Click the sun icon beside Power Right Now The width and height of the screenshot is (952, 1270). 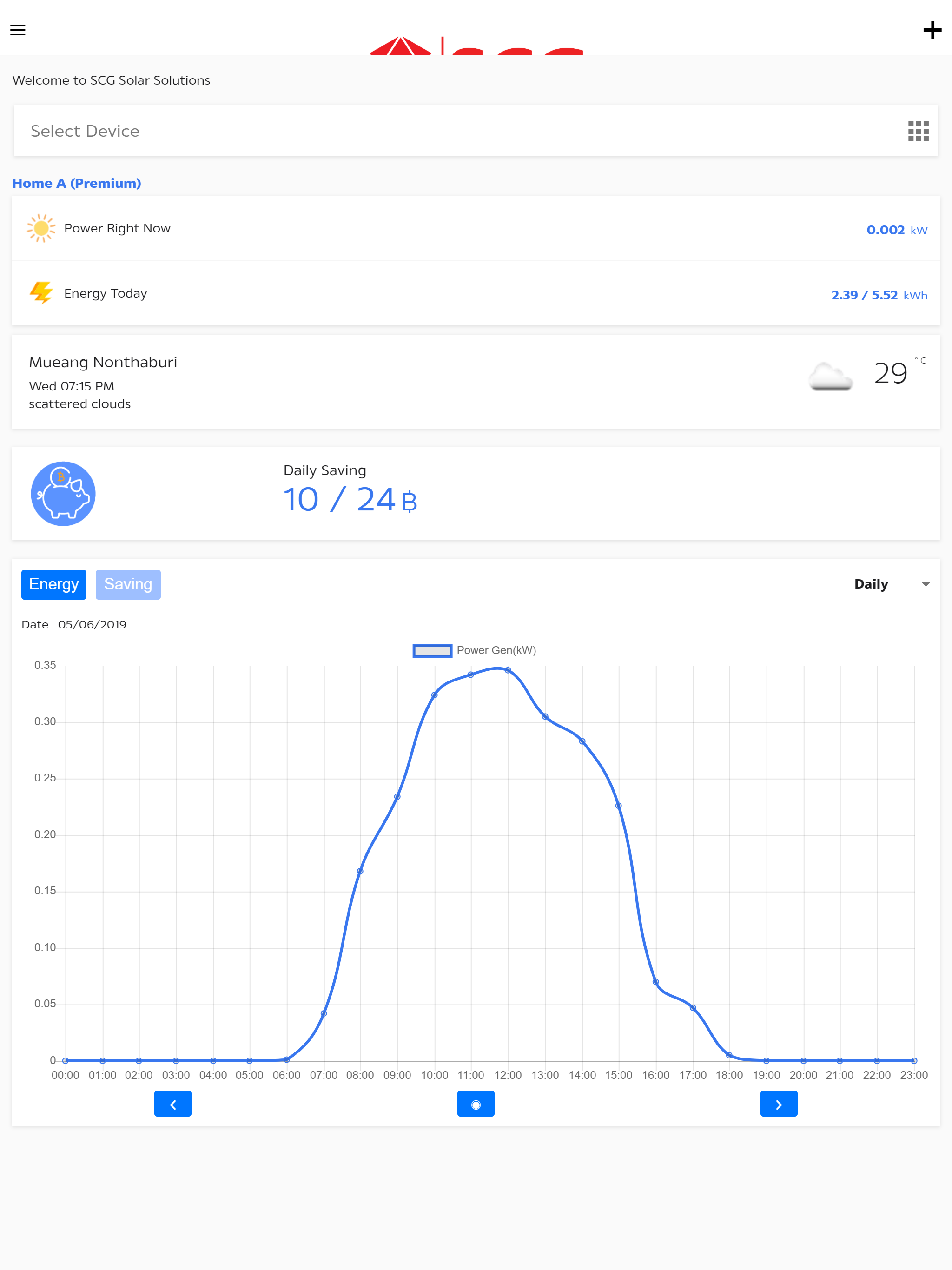coord(41,229)
